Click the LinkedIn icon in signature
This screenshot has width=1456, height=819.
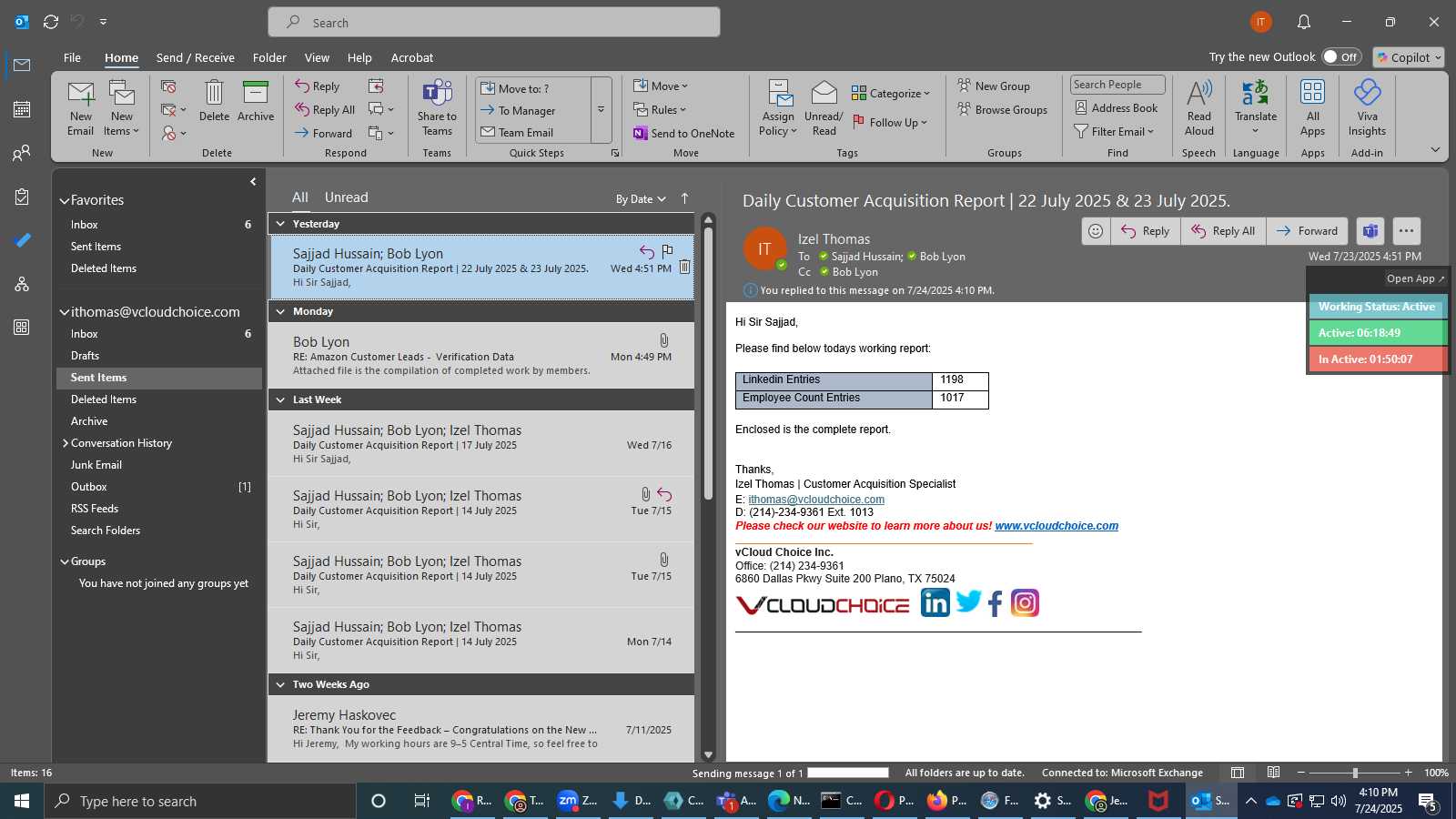click(935, 602)
